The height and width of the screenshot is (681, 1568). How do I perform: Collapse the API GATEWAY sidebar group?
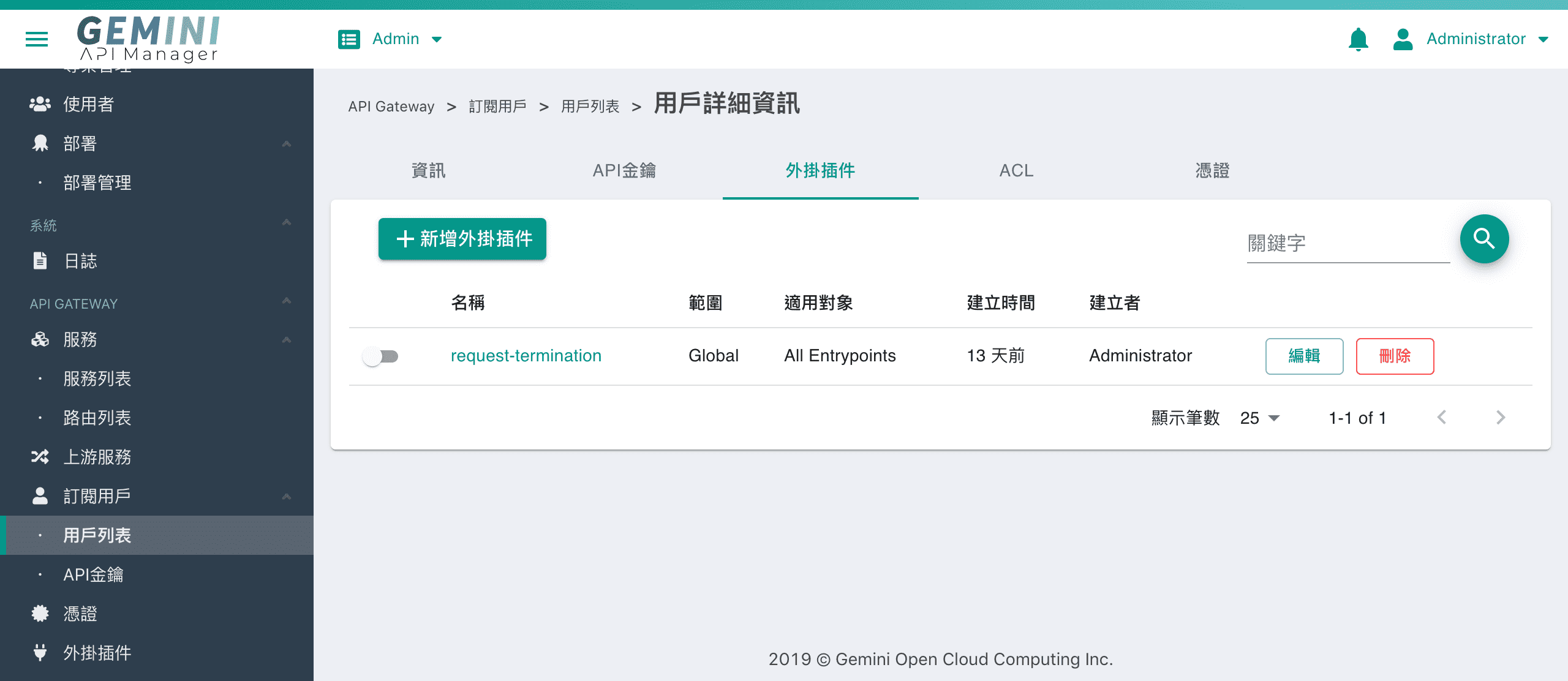pyautogui.click(x=286, y=301)
